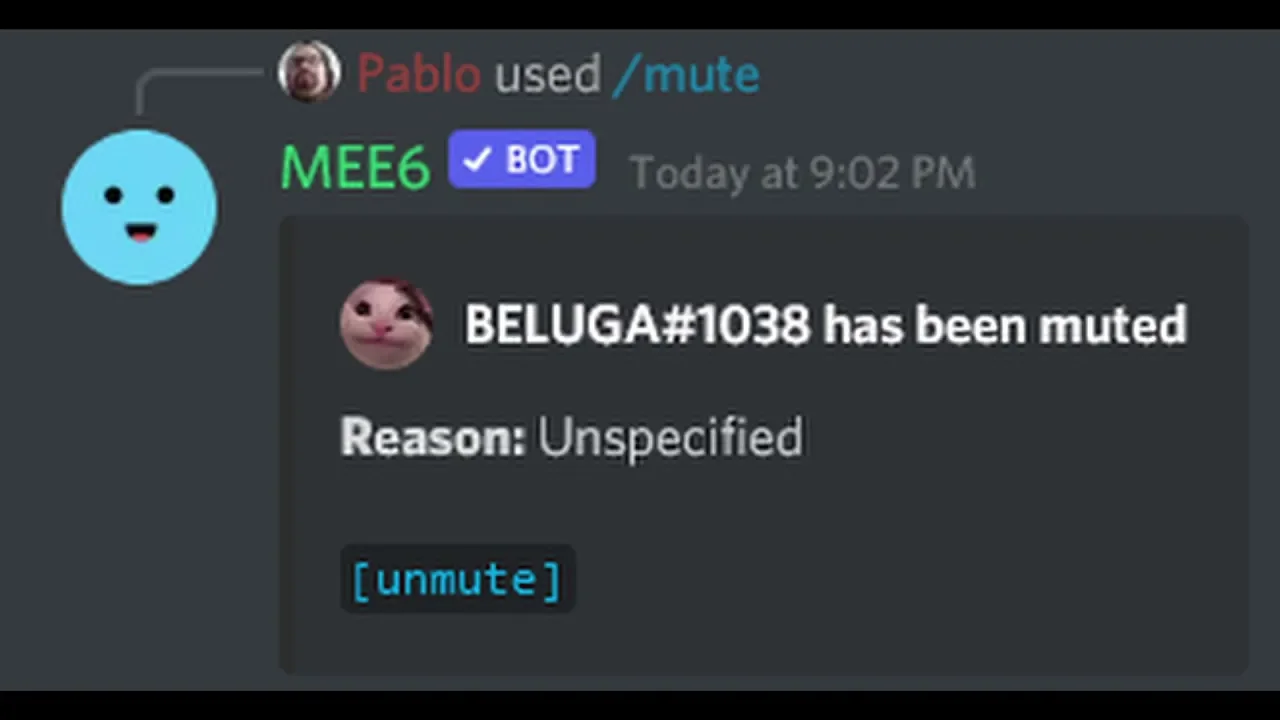Image resolution: width=1280 pixels, height=720 pixels.
Task: Click the 9:02 PM time text
Action: click(892, 173)
